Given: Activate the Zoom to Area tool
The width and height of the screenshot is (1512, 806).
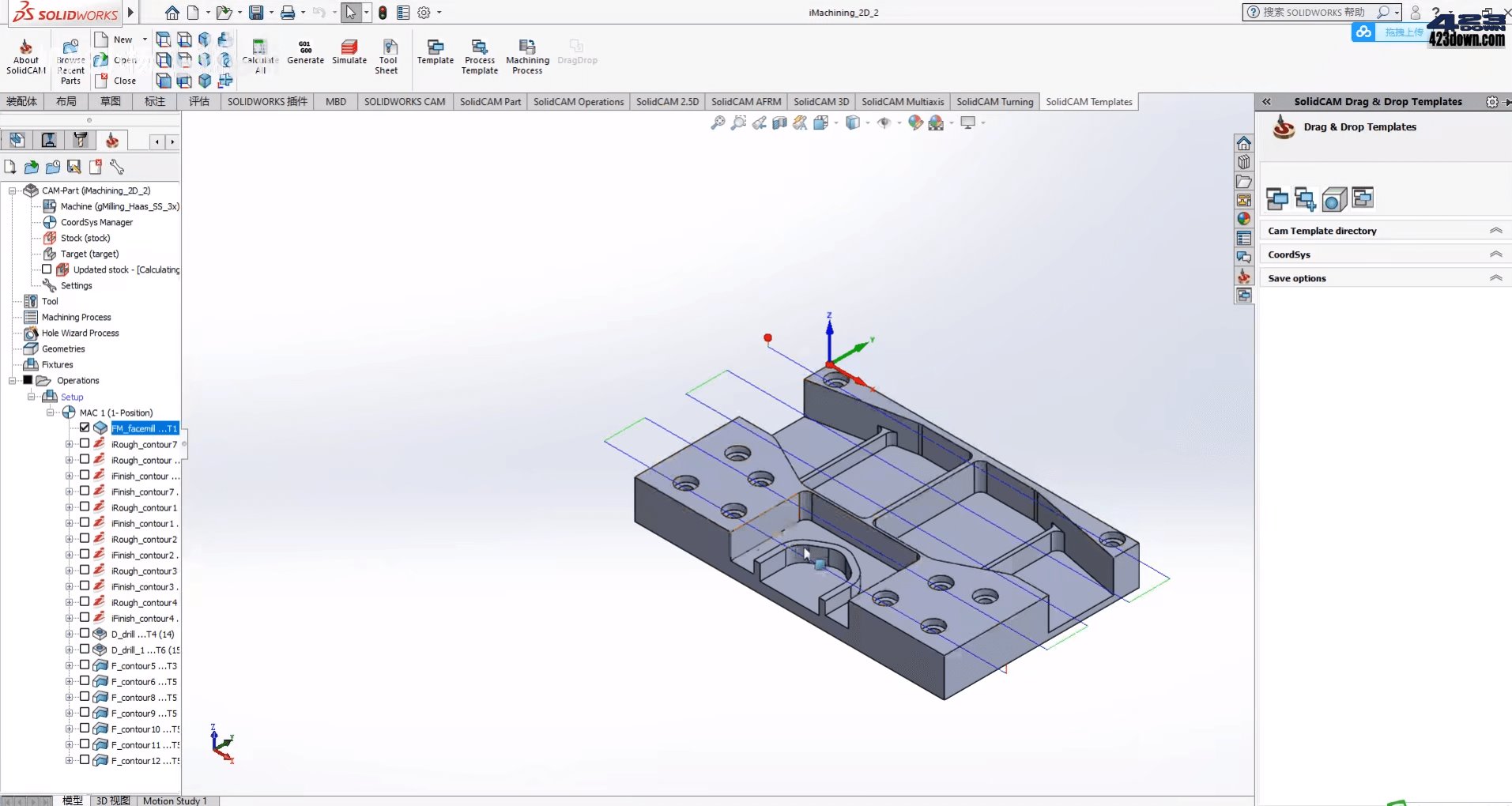Looking at the screenshot, I should [x=738, y=123].
